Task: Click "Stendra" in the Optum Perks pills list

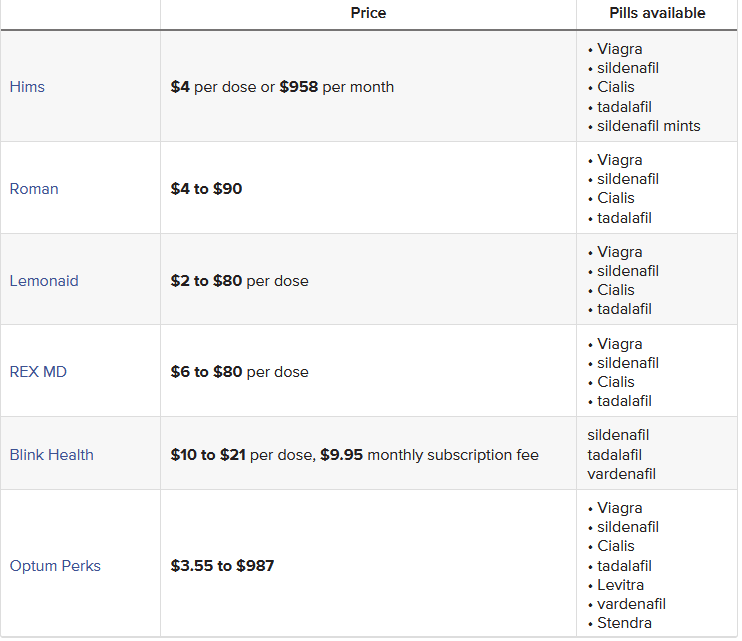Action: coord(624,623)
